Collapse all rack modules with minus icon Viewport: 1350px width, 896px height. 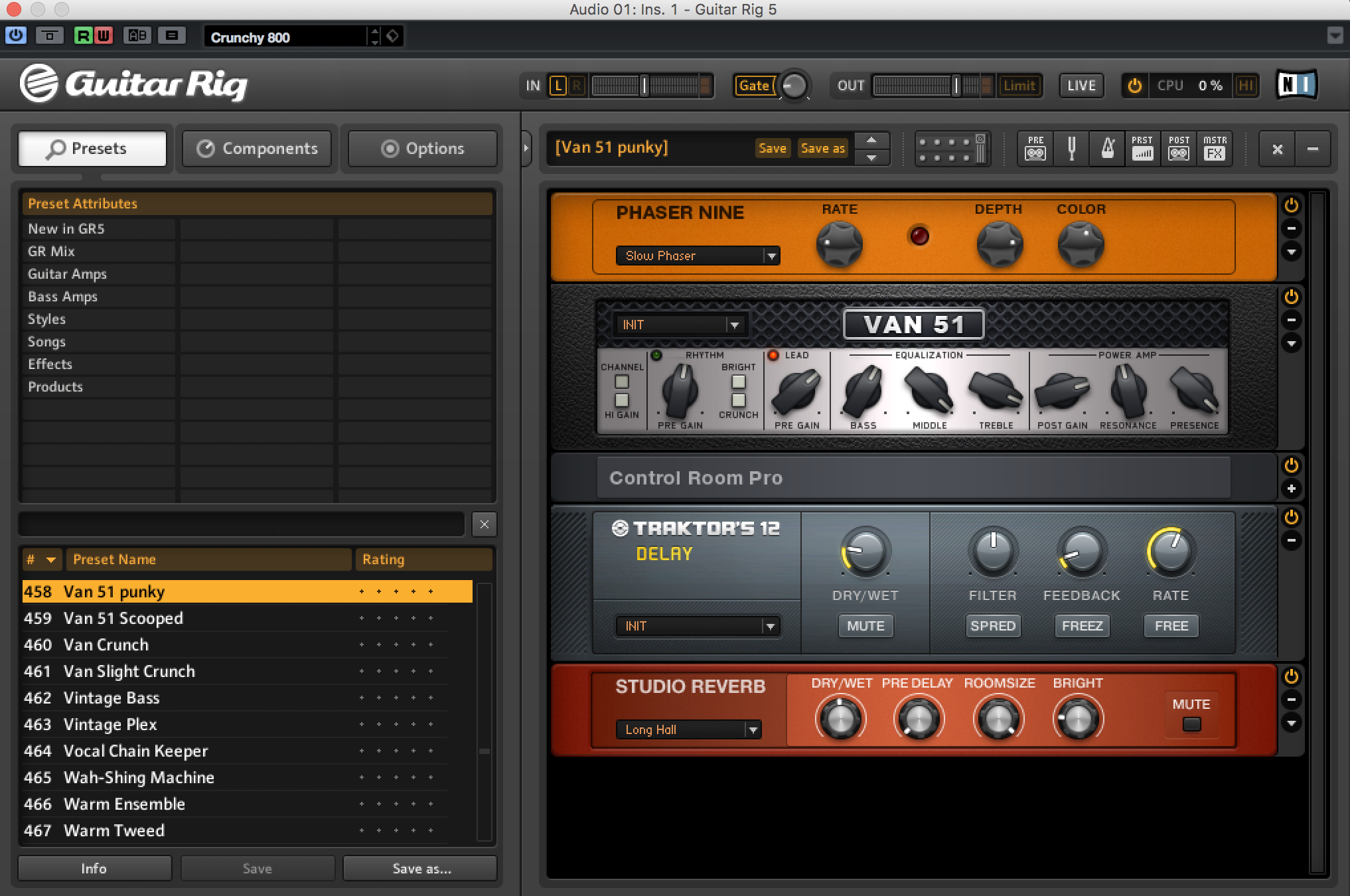[1312, 149]
